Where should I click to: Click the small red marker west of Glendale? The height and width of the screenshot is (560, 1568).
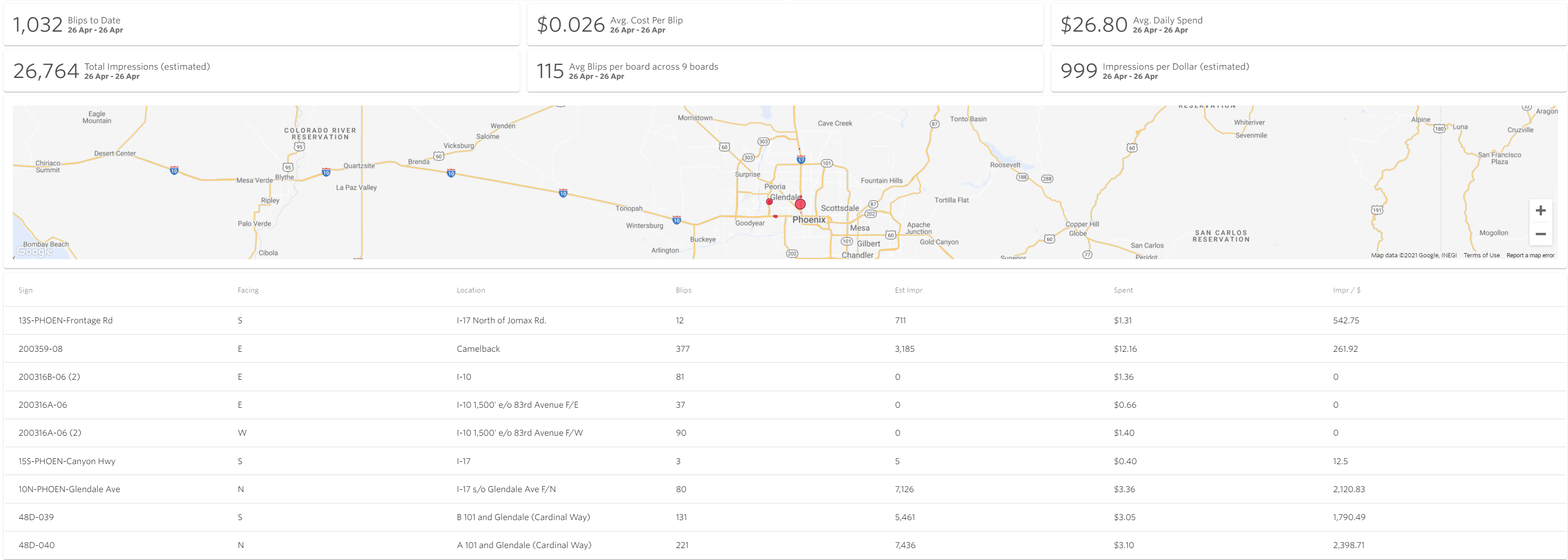tap(770, 201)
